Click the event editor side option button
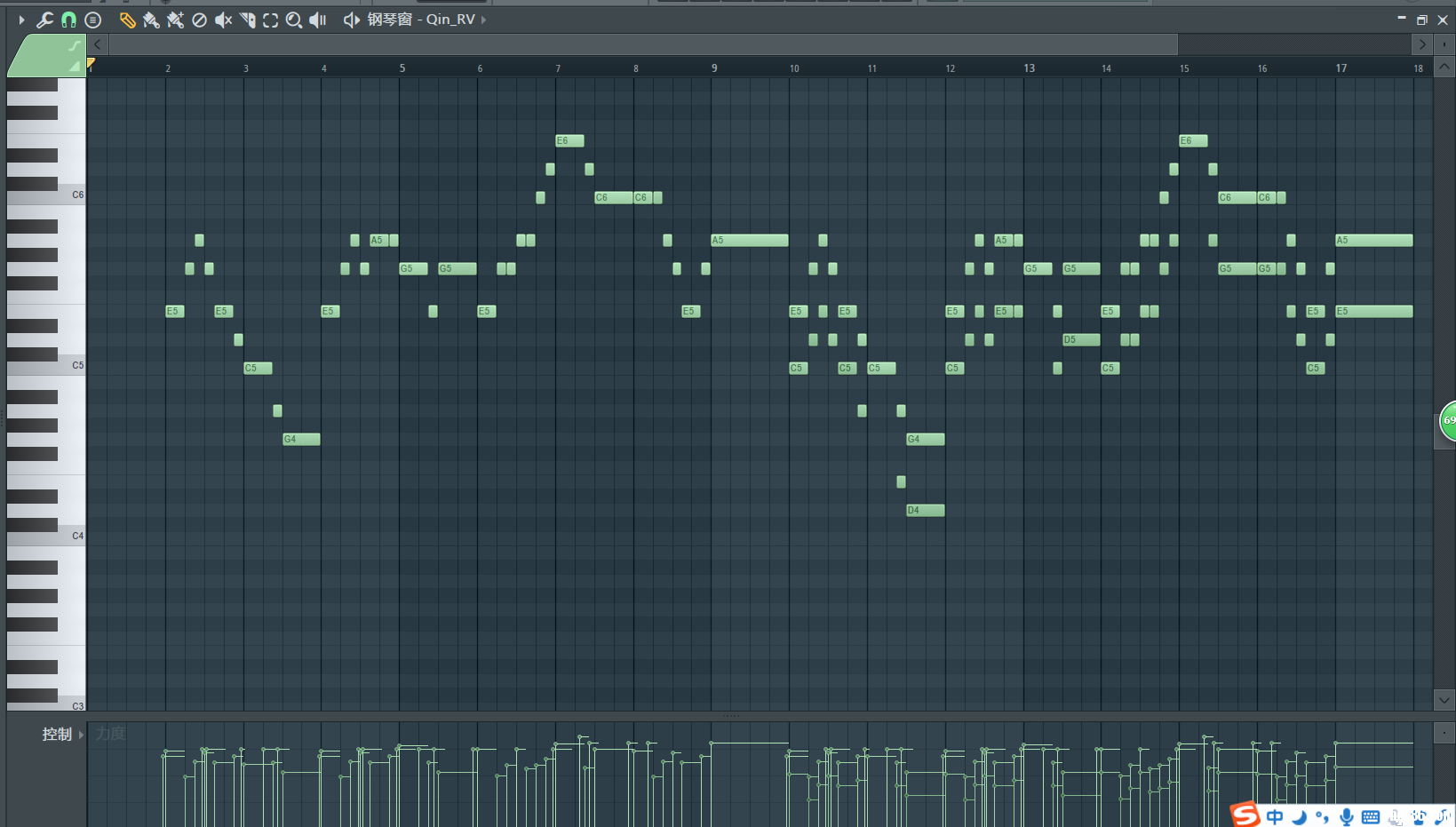 (x=1444, y=733)
